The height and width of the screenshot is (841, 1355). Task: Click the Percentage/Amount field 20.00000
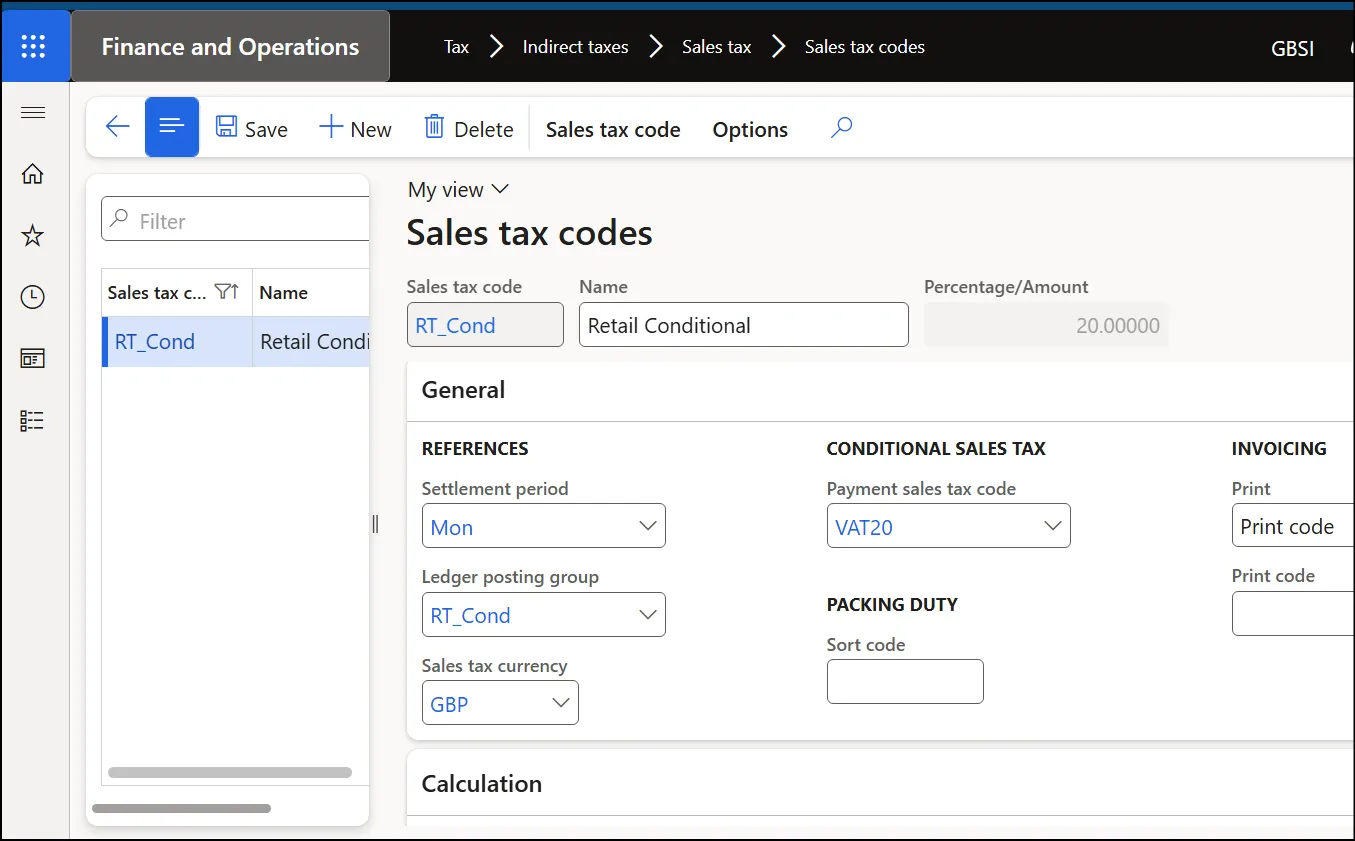[x=1046, y=325]
